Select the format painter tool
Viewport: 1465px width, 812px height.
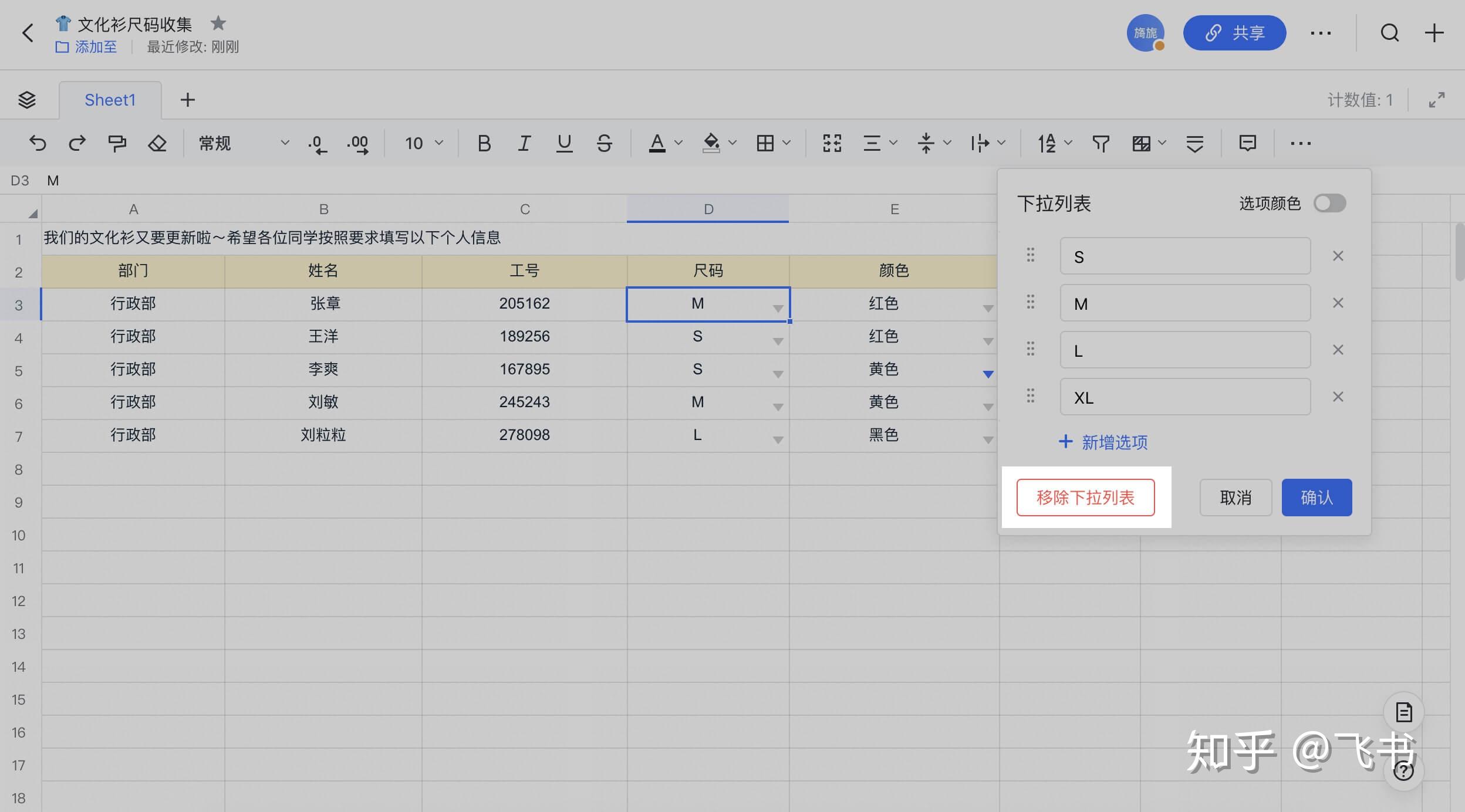coord(116,143)
